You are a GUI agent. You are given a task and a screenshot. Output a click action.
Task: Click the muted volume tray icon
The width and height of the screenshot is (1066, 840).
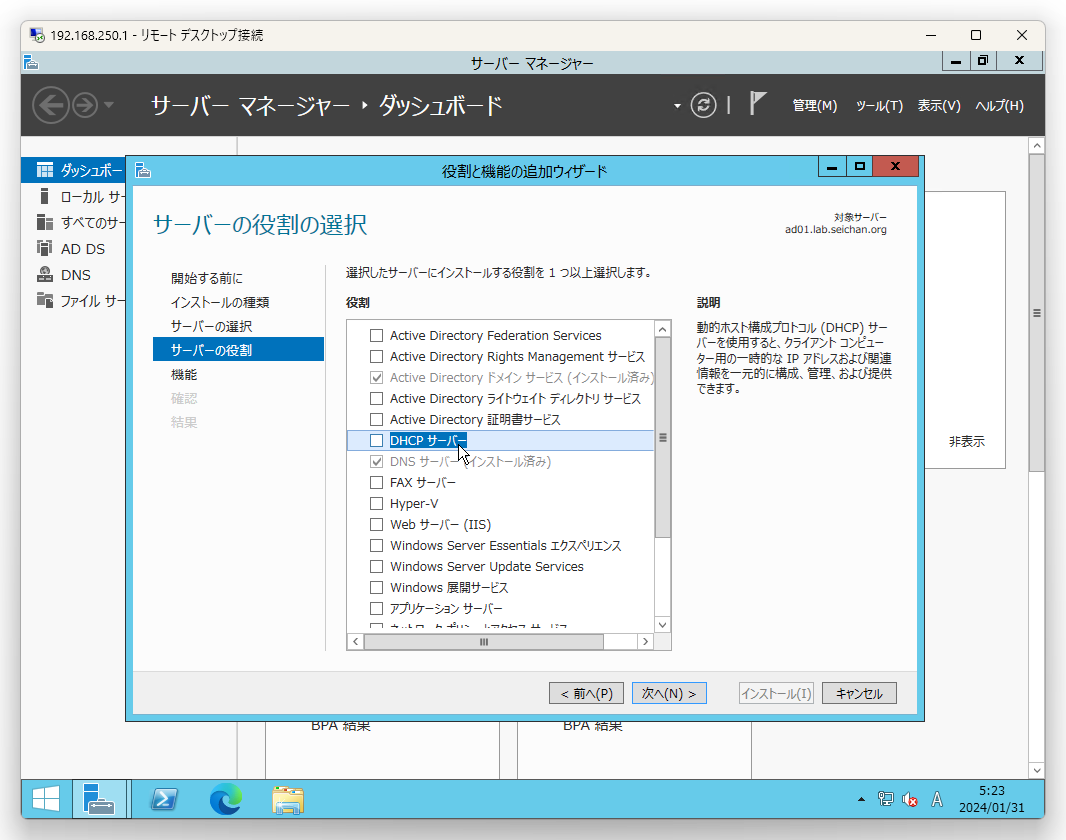tap(910, 799)
